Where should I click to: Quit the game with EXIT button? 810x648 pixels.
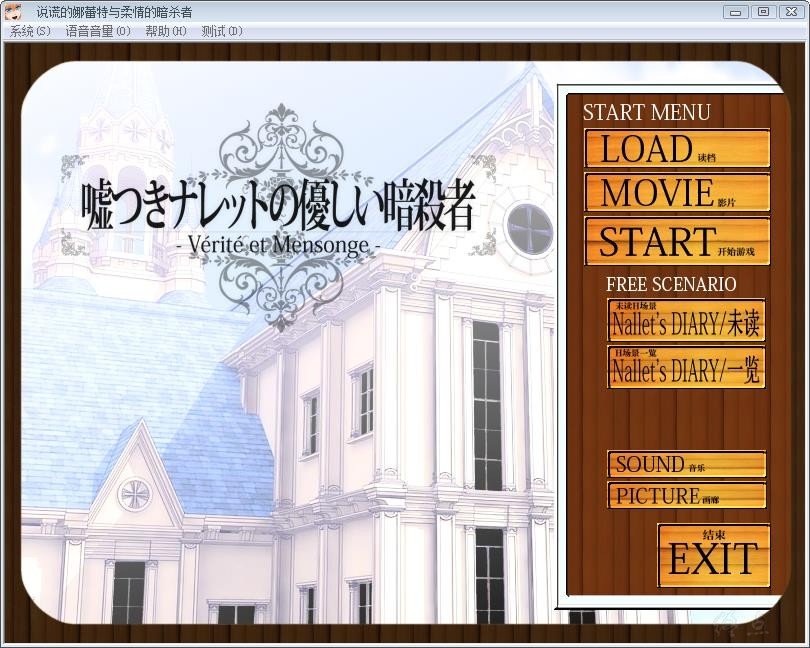714,556
